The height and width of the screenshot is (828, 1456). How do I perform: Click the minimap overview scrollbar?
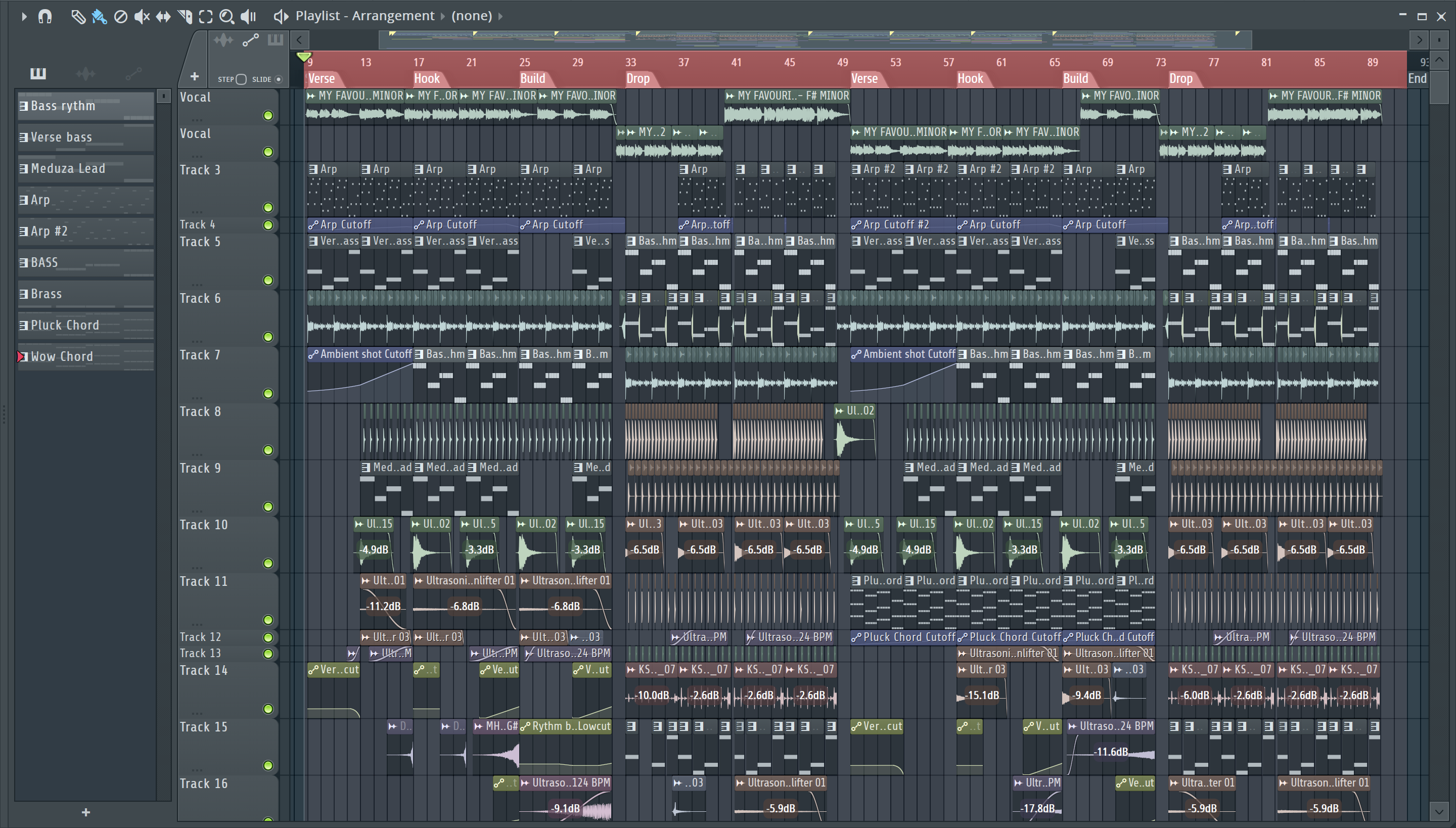pos(815,40)
